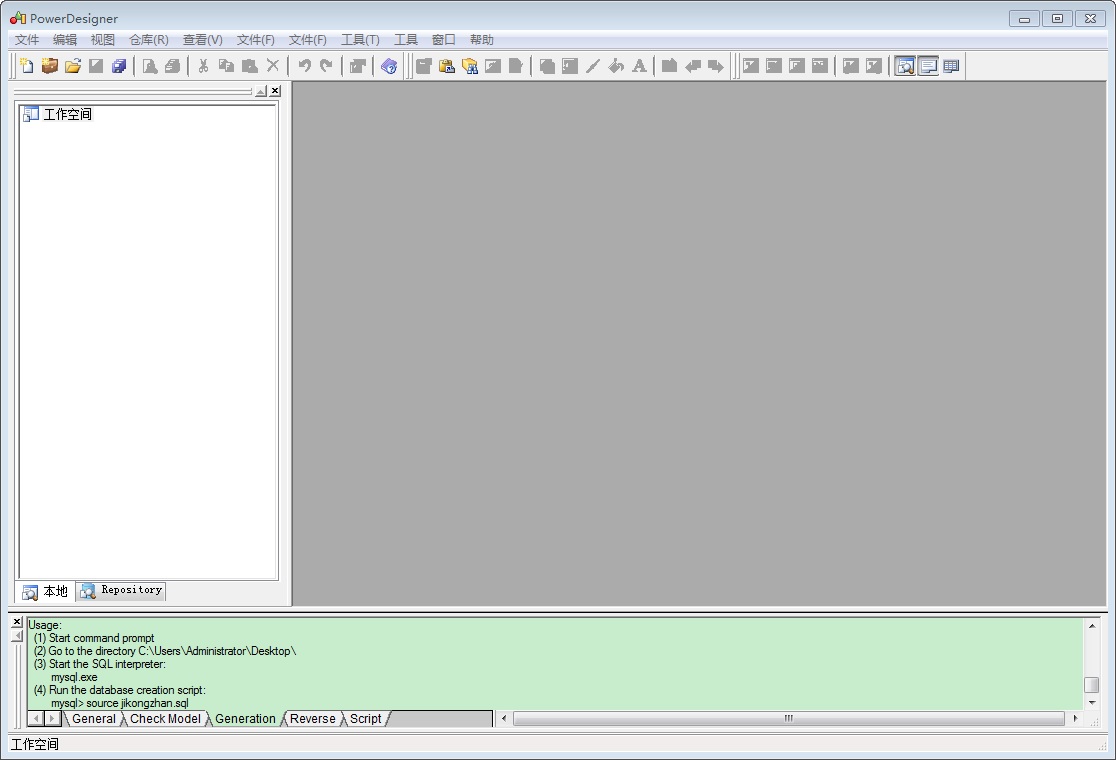
Task: Click the Save All multiple-disks icon
Action: [x=119, y=66]
